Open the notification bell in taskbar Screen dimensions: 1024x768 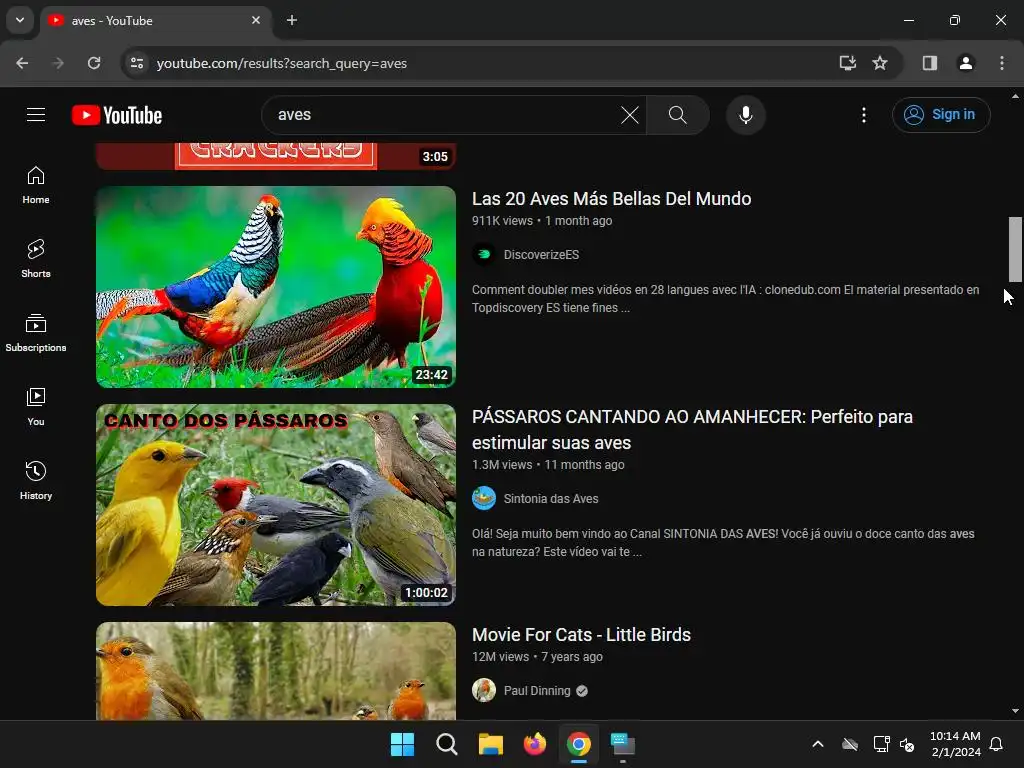click(997, 744)
